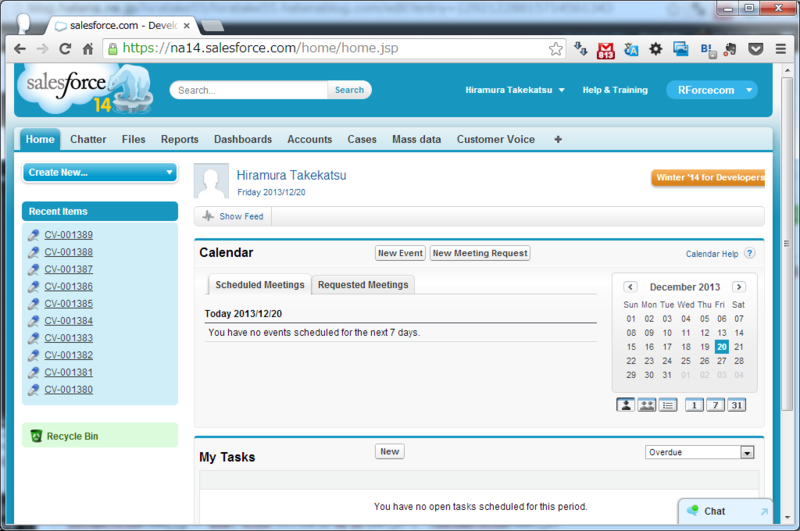Image resolution: width=800 pixels, height=531 pixels.
Task: Open the Files tab
Action: [134, 139]
